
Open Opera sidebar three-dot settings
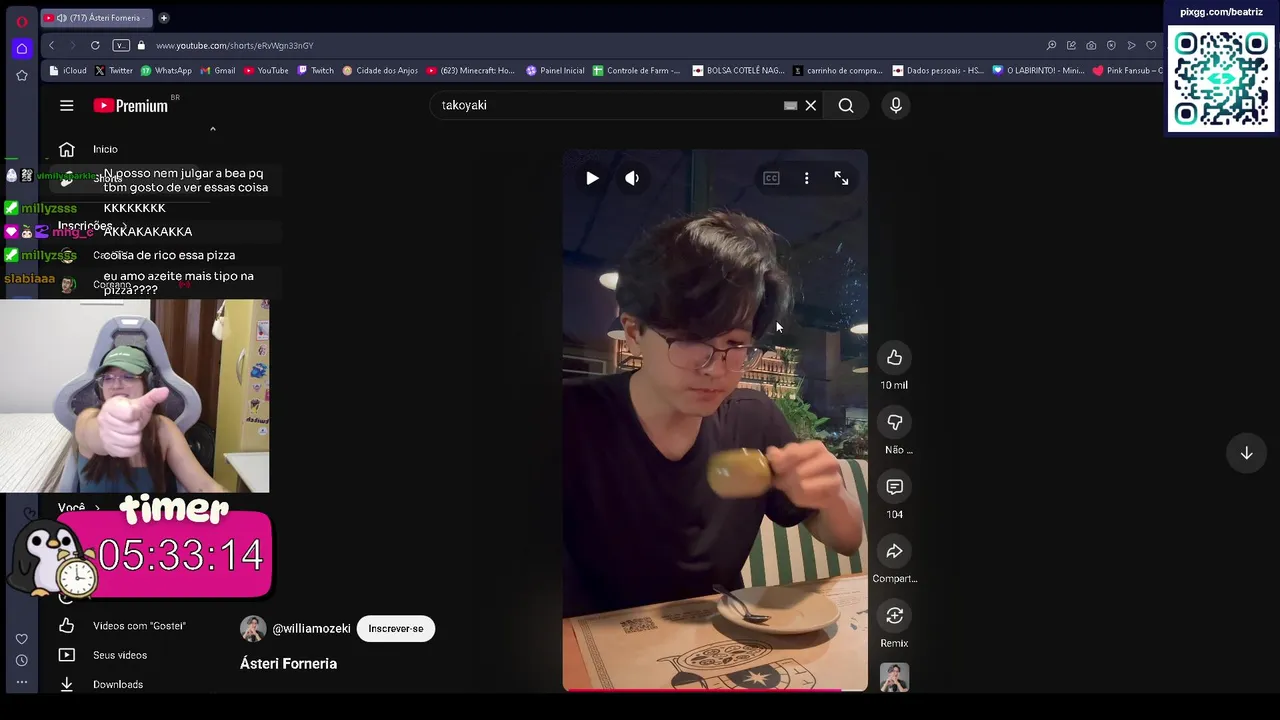click(22, 682)
